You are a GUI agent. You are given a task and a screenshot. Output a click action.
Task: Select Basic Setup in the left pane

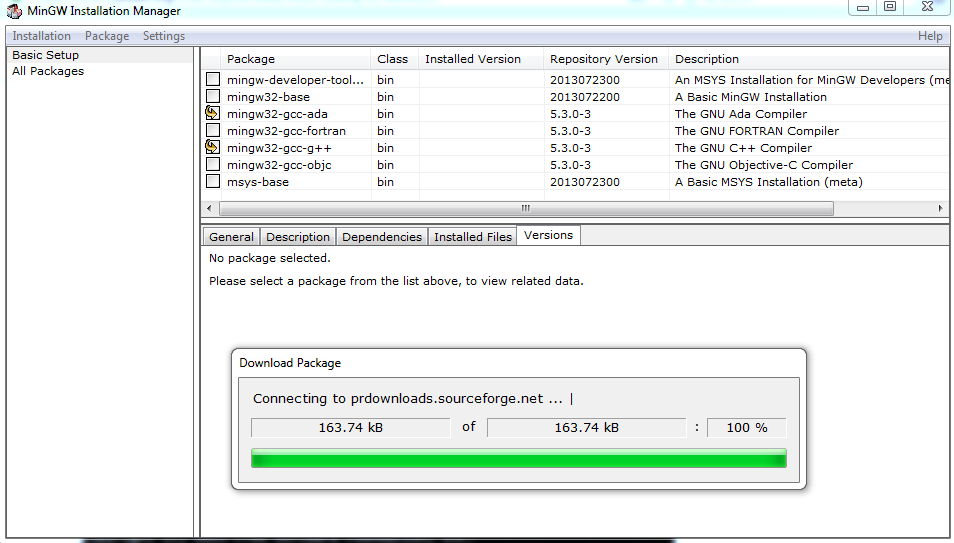46,55
